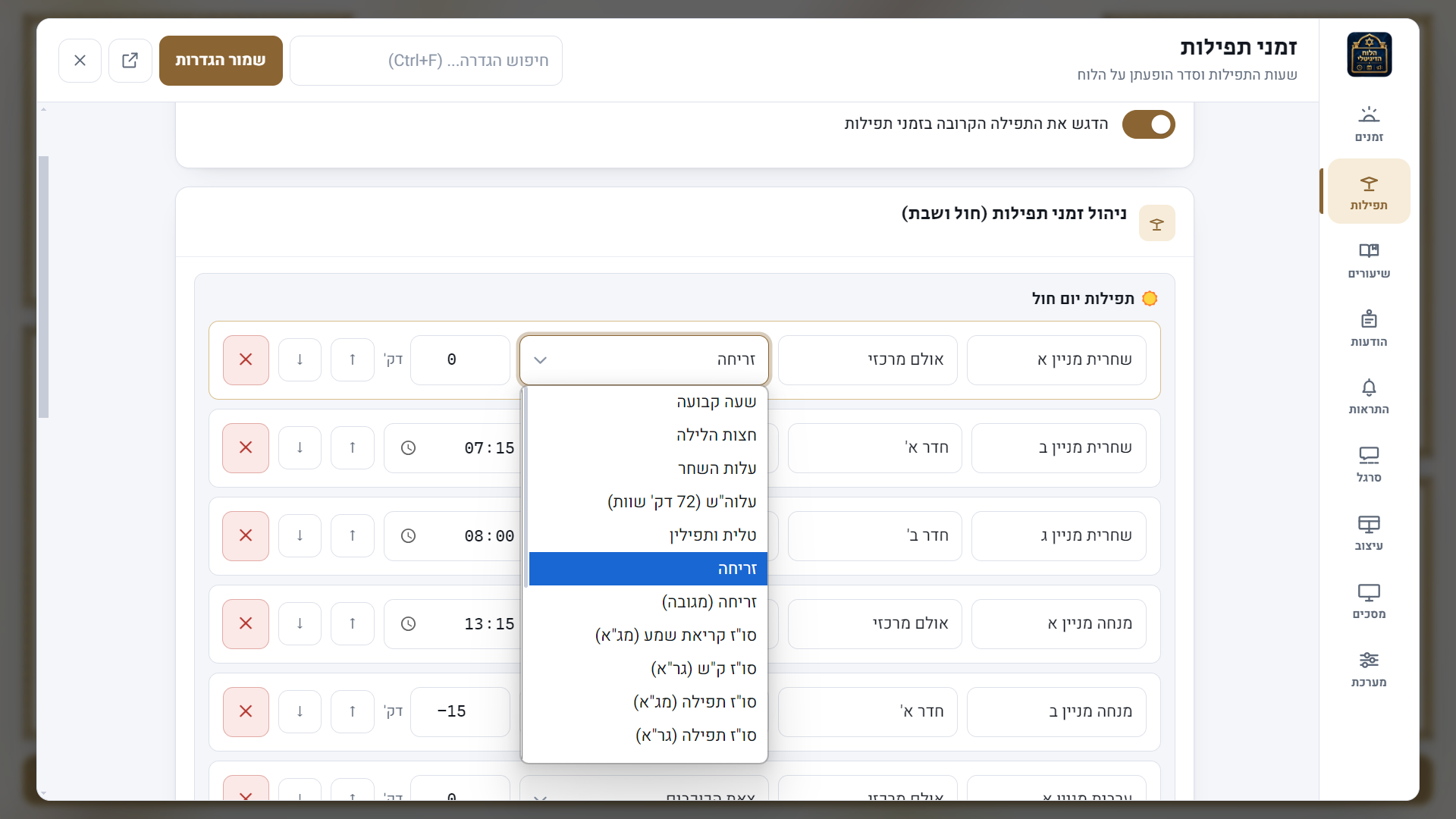Click the settings panel vertical scrollbar

click(43, 287)
